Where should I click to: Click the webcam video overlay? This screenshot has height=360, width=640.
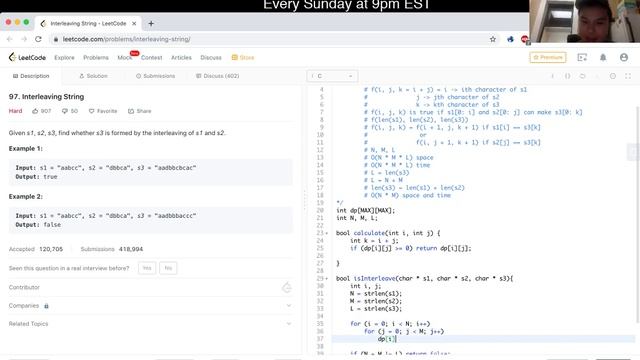pyautogui.click(x=584, y=21)
